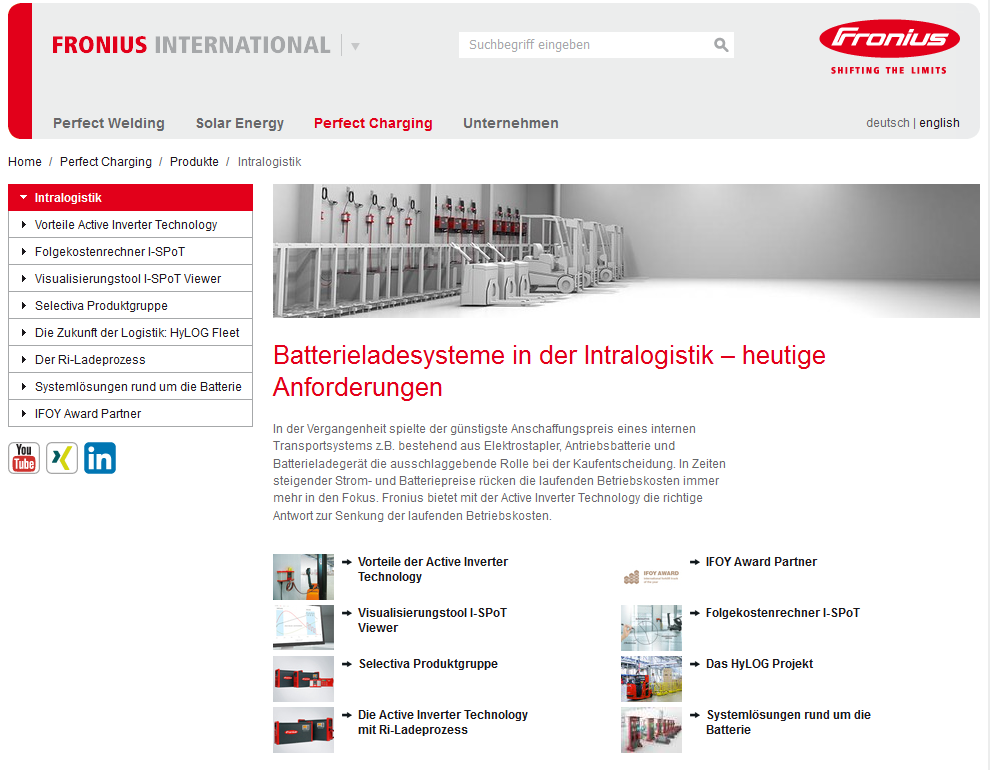Click the search magnifier icon
990x770 pixels.
[720, 45]
